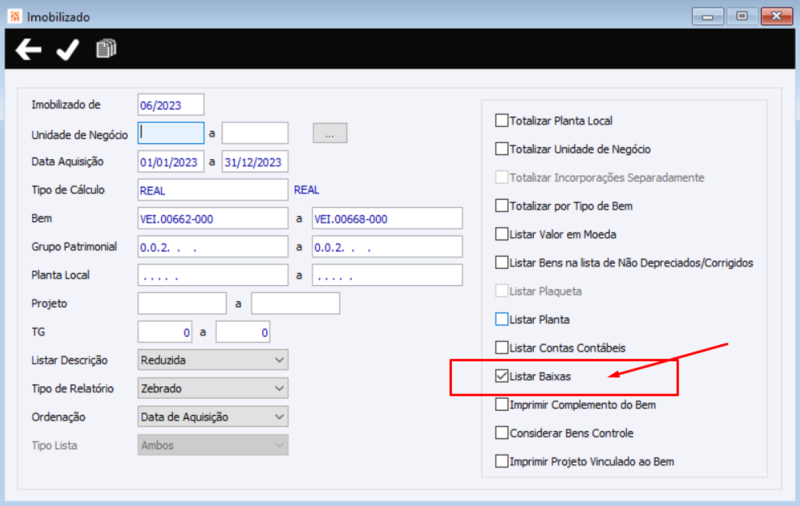This screenshot has height=506, width=800.
Task: Check Totalizar Unidade de Negócio
Action: tap(502, 149)
